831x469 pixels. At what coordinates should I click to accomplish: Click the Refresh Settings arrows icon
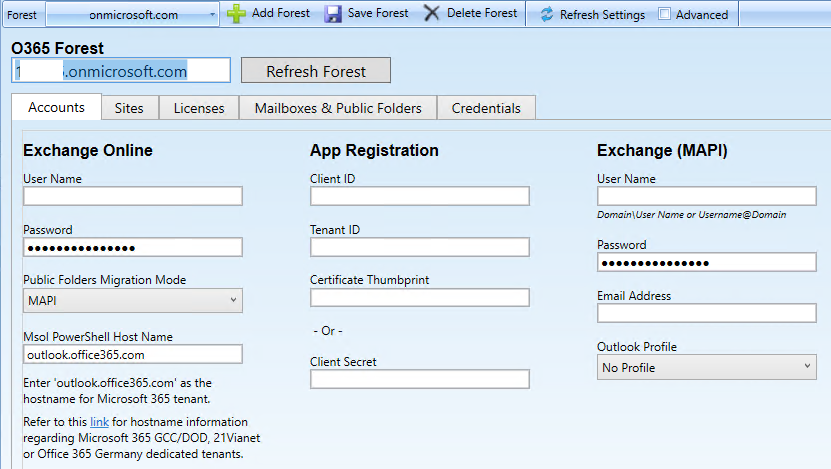(x=546, y=14)
